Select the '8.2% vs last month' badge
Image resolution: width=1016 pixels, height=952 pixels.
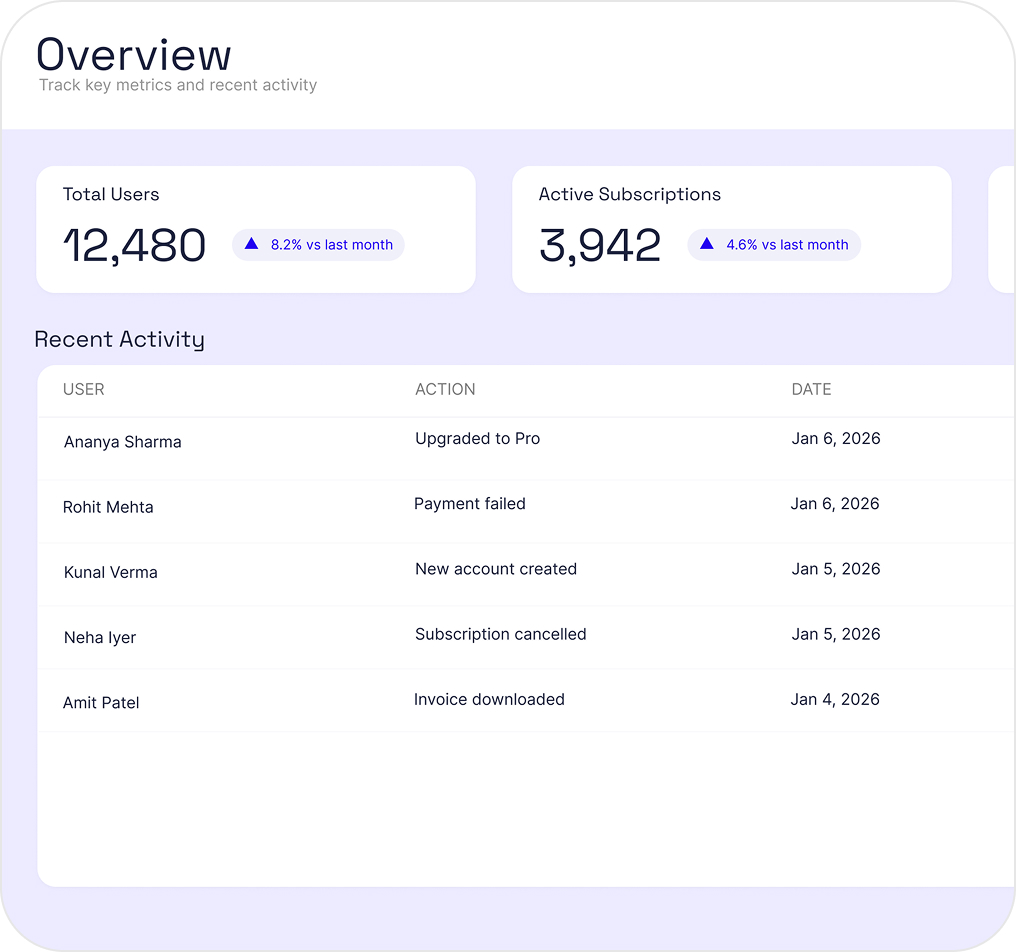(318, 244)
